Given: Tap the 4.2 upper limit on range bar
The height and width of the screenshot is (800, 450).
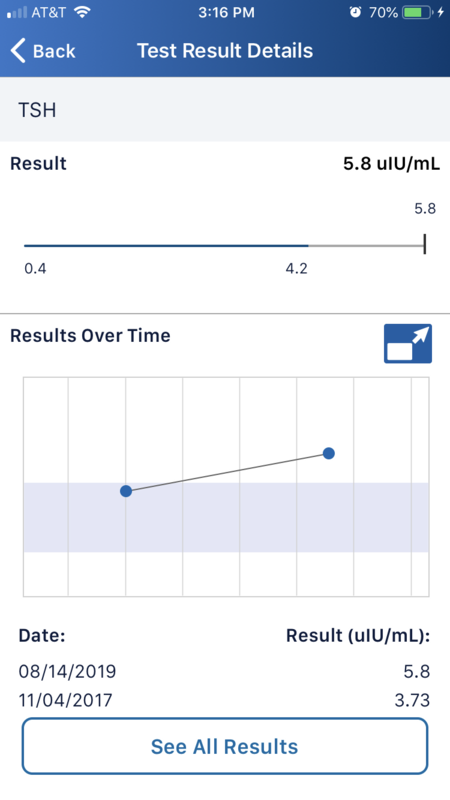Looking at the screenshot, I should tap(296, 268).
